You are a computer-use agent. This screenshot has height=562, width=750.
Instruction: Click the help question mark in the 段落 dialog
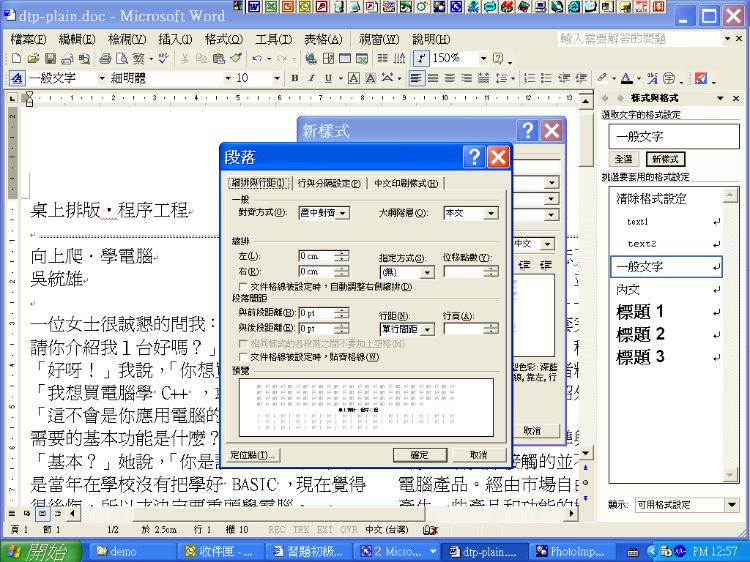pyautogui.click(x=474, y=157)
